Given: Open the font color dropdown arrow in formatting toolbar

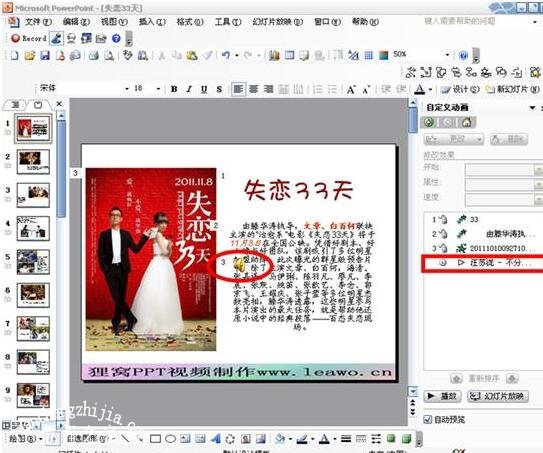Looking at the screenshot, I should (x=430, y=90).
